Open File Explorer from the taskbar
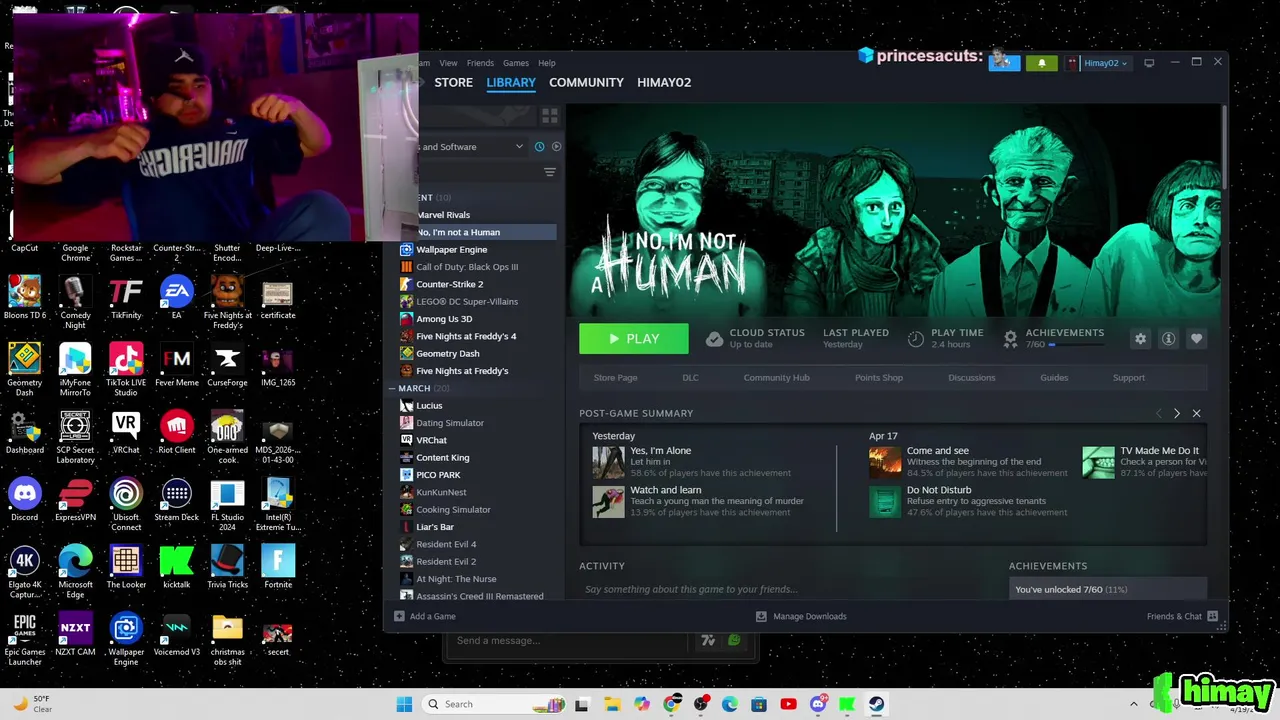The width and height of the screenshot is (1280, 720). (x=612, y=704)
